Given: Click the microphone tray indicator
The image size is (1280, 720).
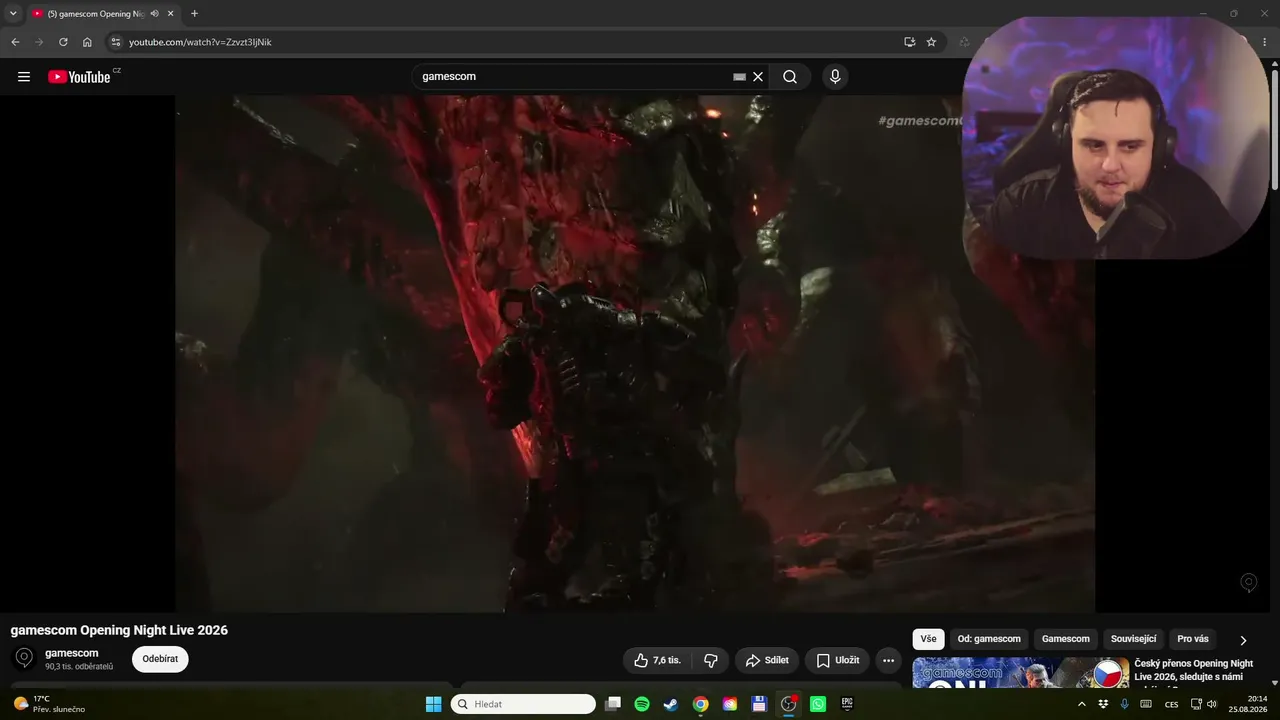Looking at the screenshot, I should click(1124, 704).
